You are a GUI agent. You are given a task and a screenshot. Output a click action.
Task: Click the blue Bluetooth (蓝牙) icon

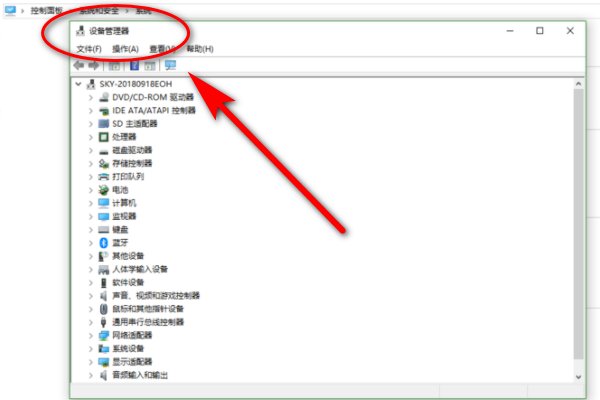click(104, 243)
